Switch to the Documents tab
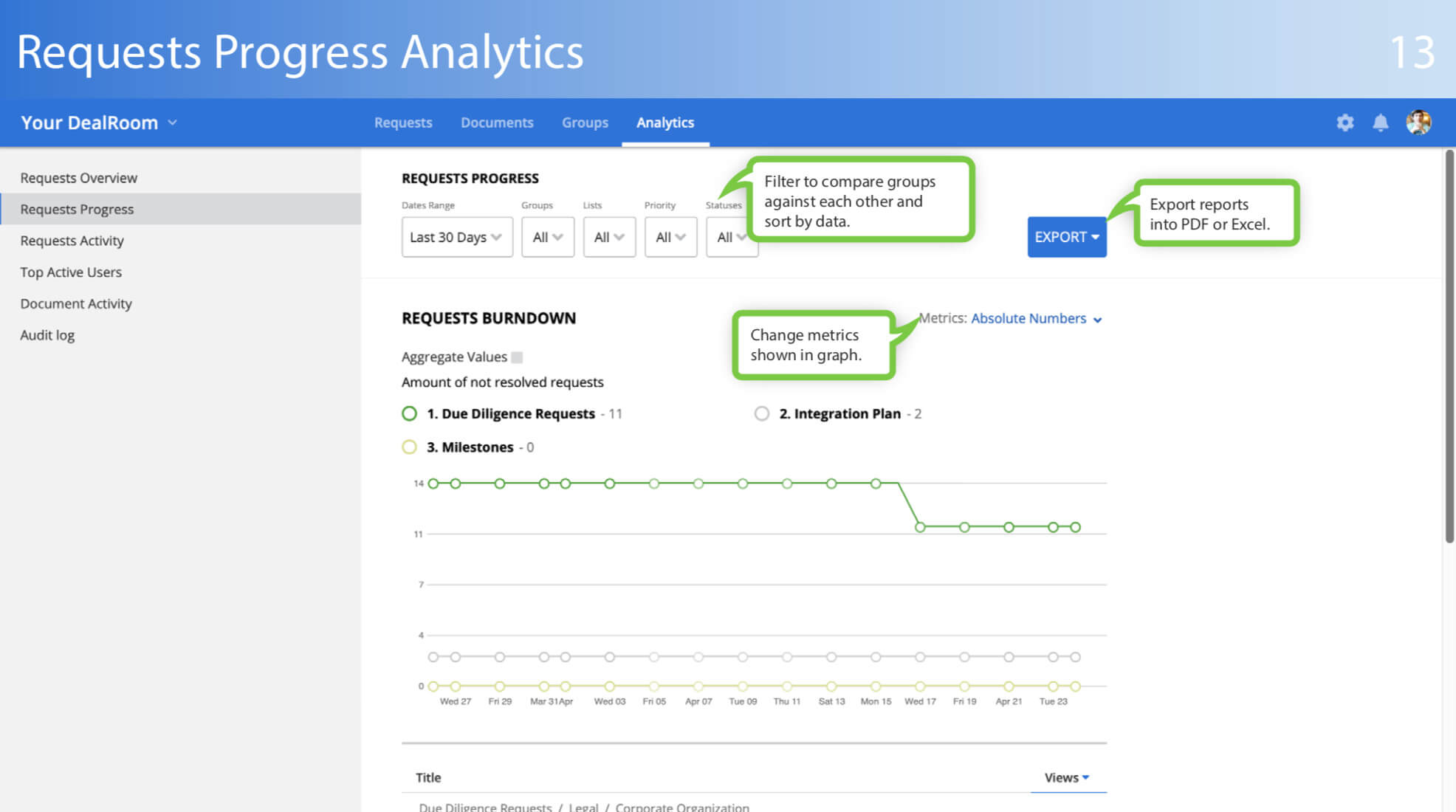1456x812 pixels. (x=497, y=123)
